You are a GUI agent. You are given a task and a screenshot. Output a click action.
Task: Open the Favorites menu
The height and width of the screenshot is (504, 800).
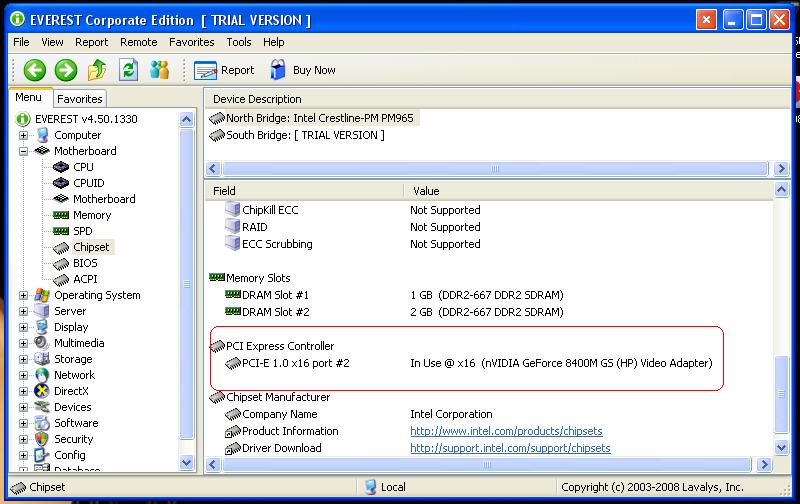[x=191, y=42]
